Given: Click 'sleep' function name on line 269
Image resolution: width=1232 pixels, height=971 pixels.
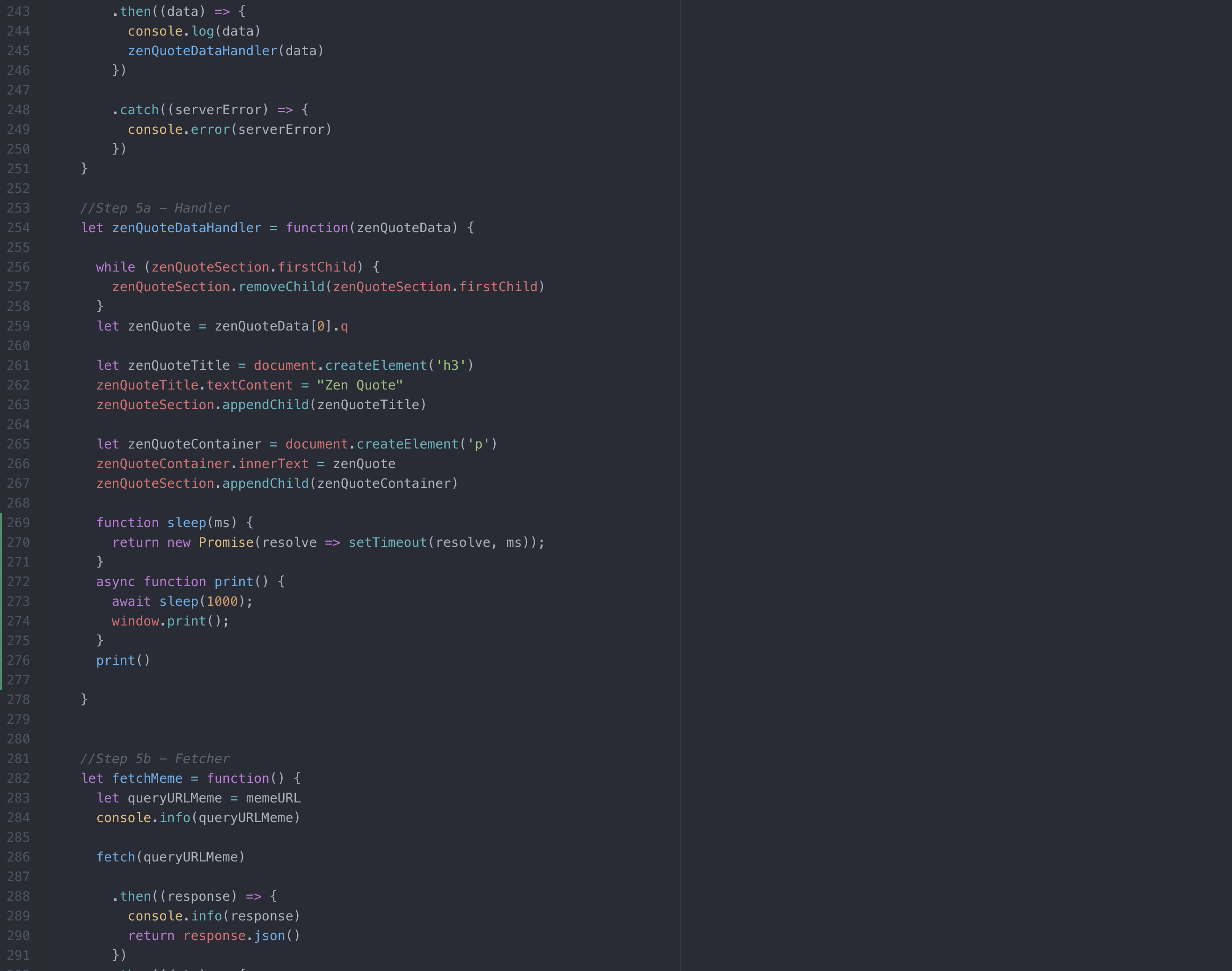Looking at the screenshot, I should tap(187, 523).
